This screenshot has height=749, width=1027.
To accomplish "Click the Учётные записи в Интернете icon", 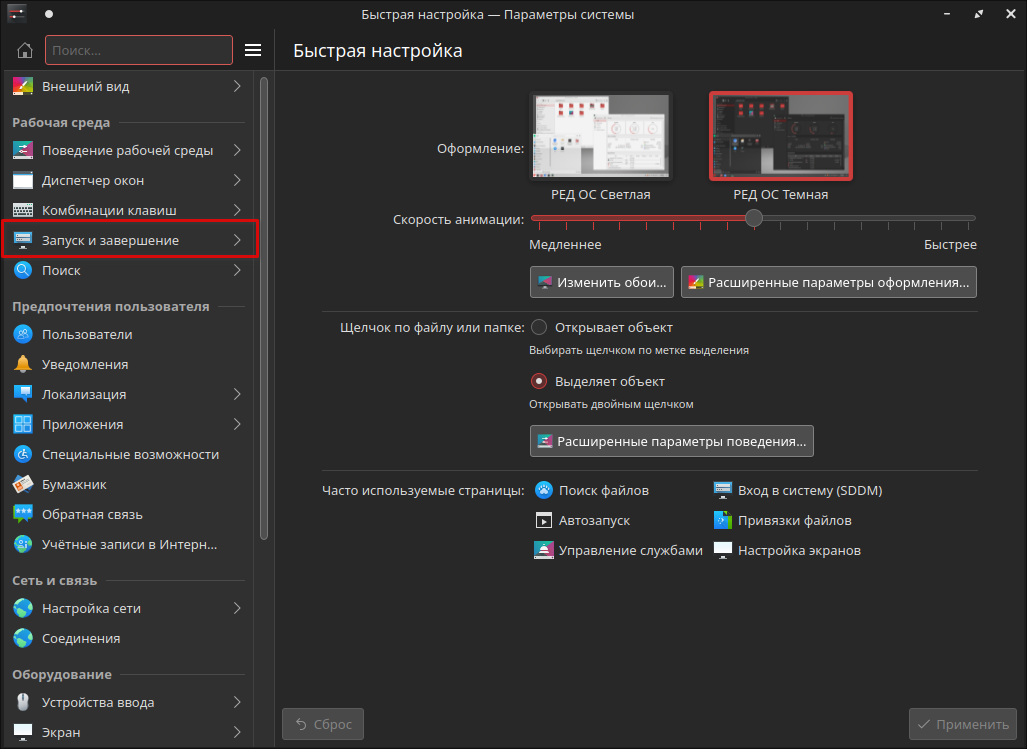I will click(23, 545).
